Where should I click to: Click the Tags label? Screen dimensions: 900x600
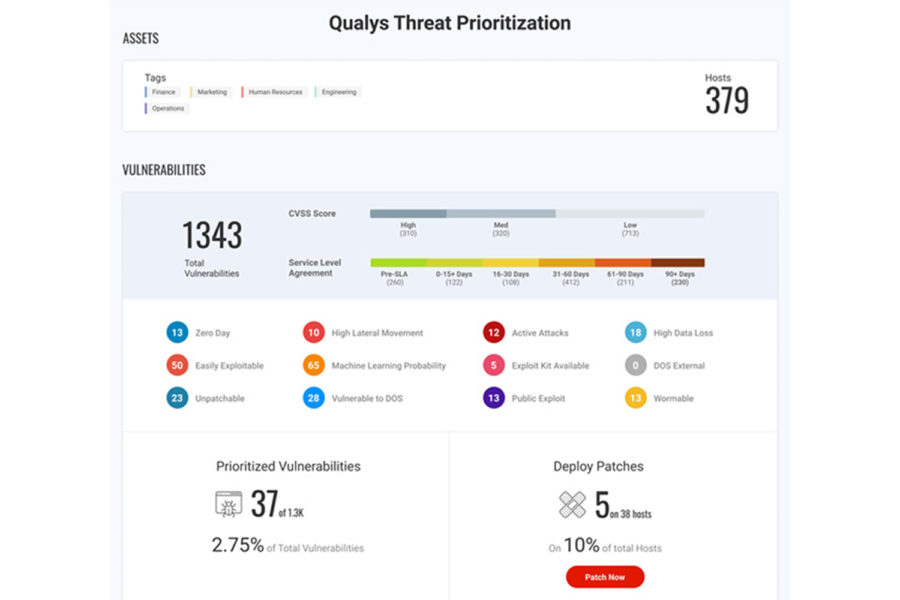pos(155,78)
